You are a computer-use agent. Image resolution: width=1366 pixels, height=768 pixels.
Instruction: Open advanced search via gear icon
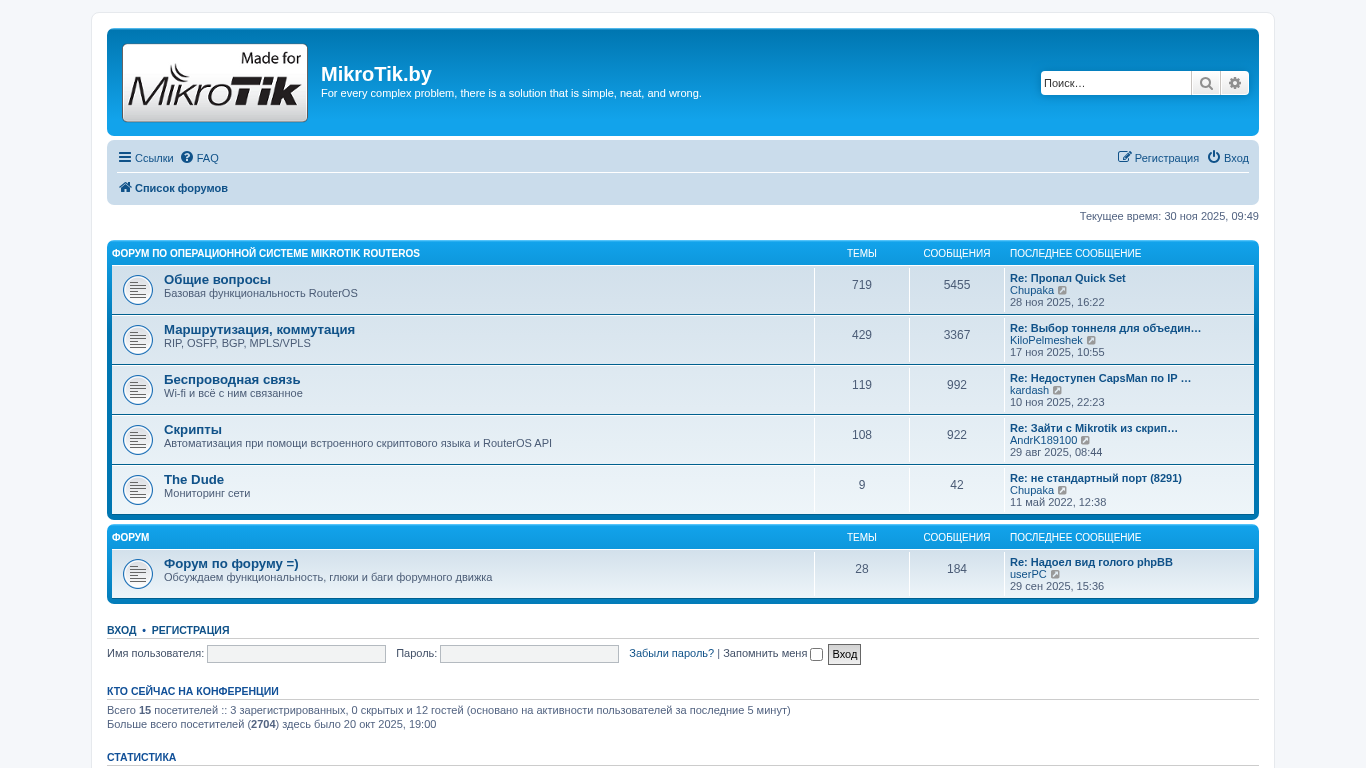[1235, 83]
